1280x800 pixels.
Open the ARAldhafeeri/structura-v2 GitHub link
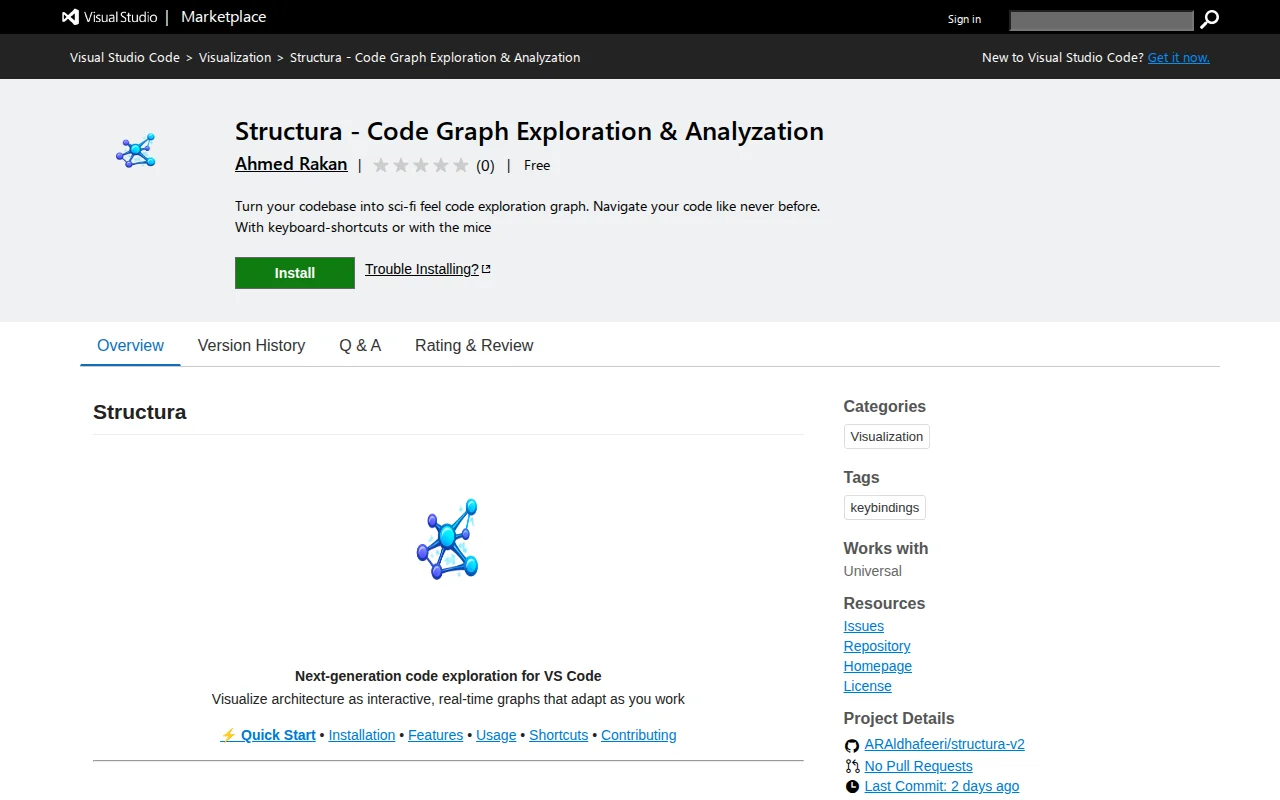pyautogui.click(x=945, y=744)
